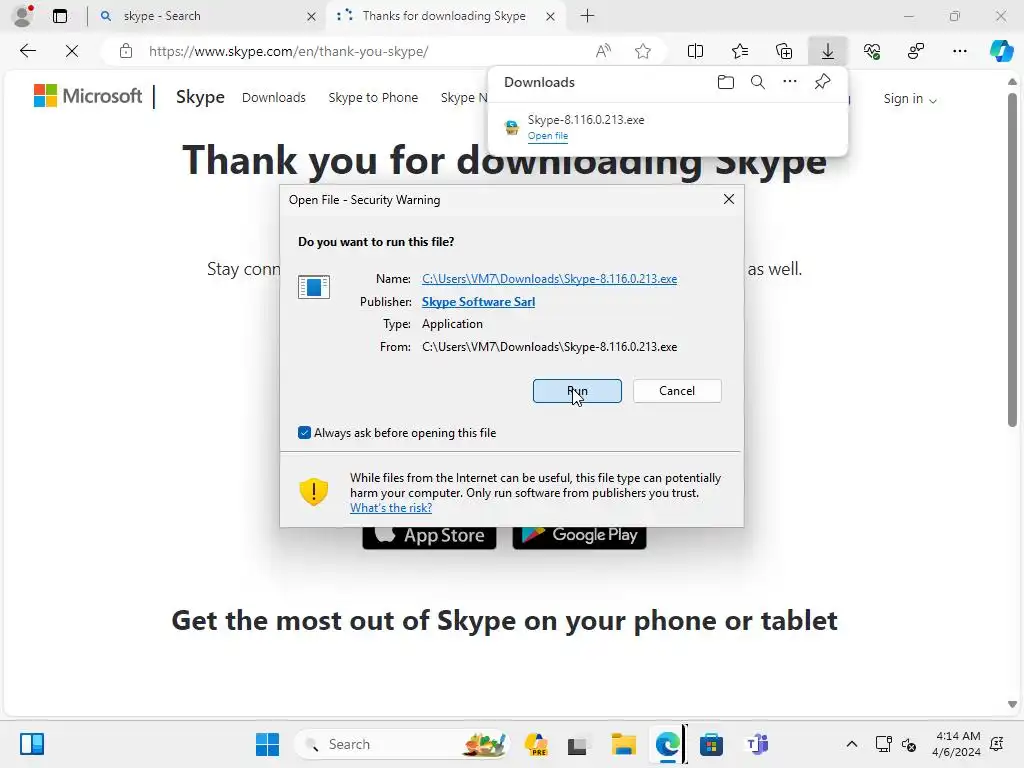
Task: Activate Read aloud icon in address bar
Action: tap(603, 51)
